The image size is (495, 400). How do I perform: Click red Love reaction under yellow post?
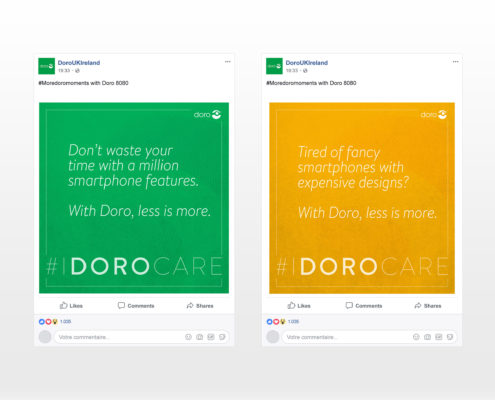click(x=276, y=322)
